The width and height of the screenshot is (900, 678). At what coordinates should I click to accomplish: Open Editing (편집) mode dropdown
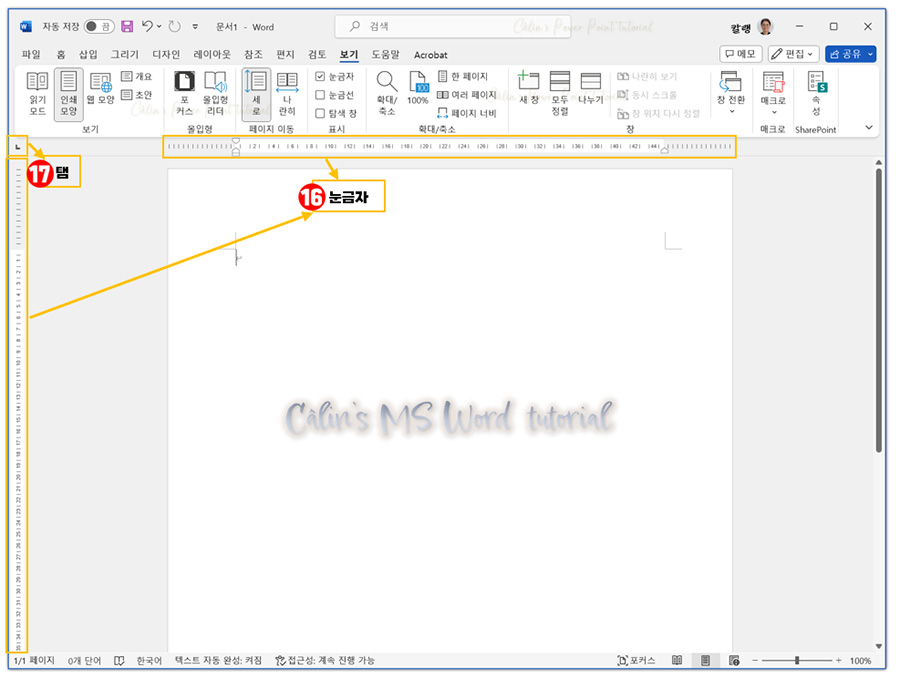pos(793,54)
